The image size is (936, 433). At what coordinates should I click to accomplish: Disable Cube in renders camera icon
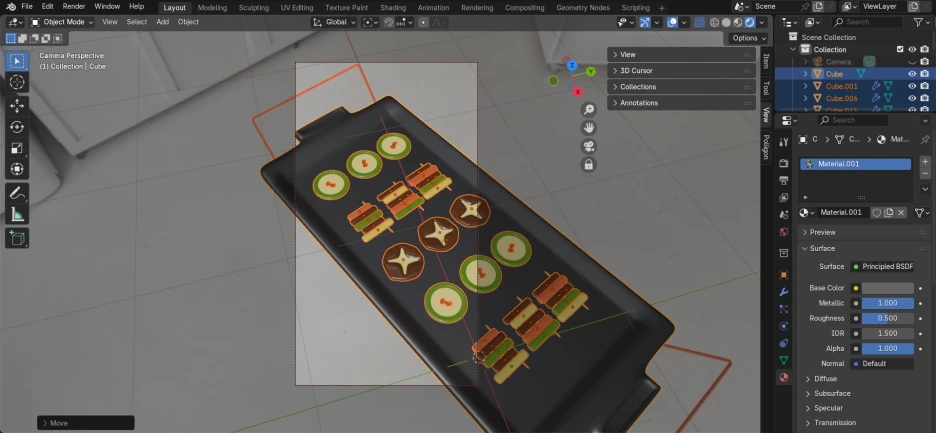click(x=925, y=74)
